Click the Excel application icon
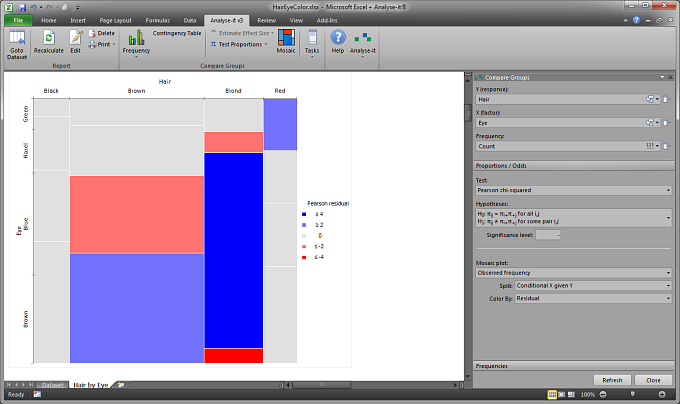This screenshot has width=680, height=404. (x=9, y=7)
